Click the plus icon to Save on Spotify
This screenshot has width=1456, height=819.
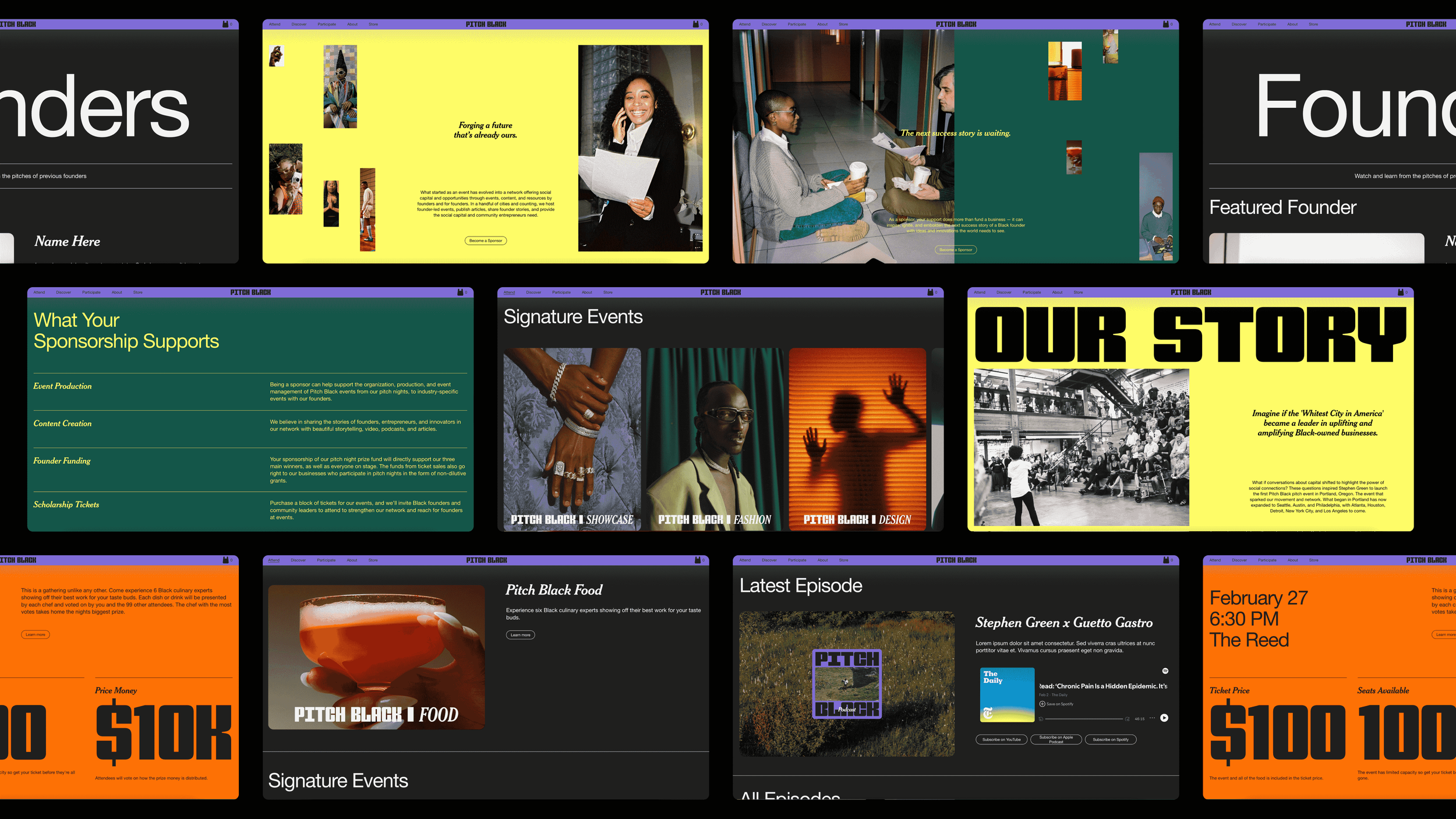(1042, 704)
